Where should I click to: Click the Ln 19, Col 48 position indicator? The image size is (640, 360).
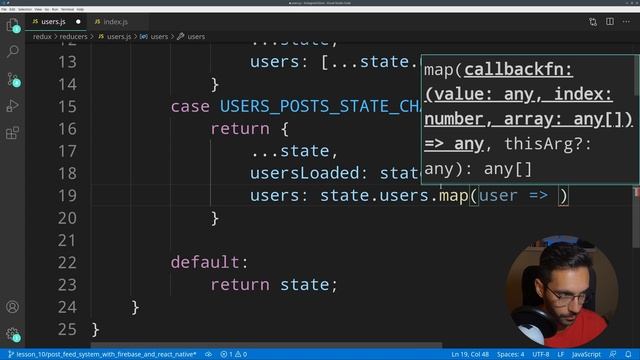point(470,354)
